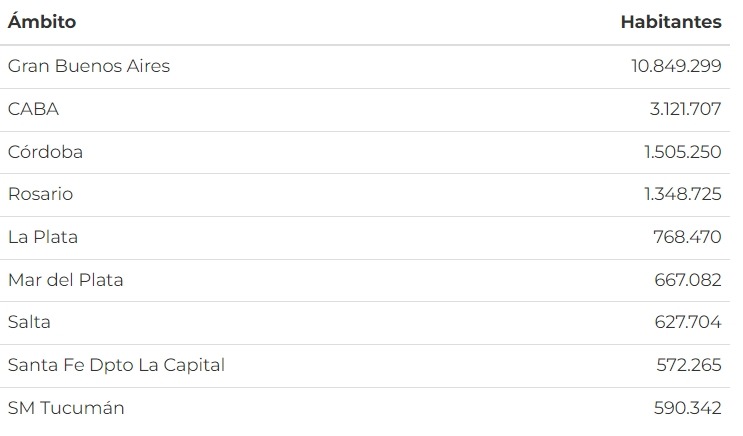This screenshot has width=743, height=436.
Task: Select the 1.348.725 value for Rosario
Action: tap(683, 194)
